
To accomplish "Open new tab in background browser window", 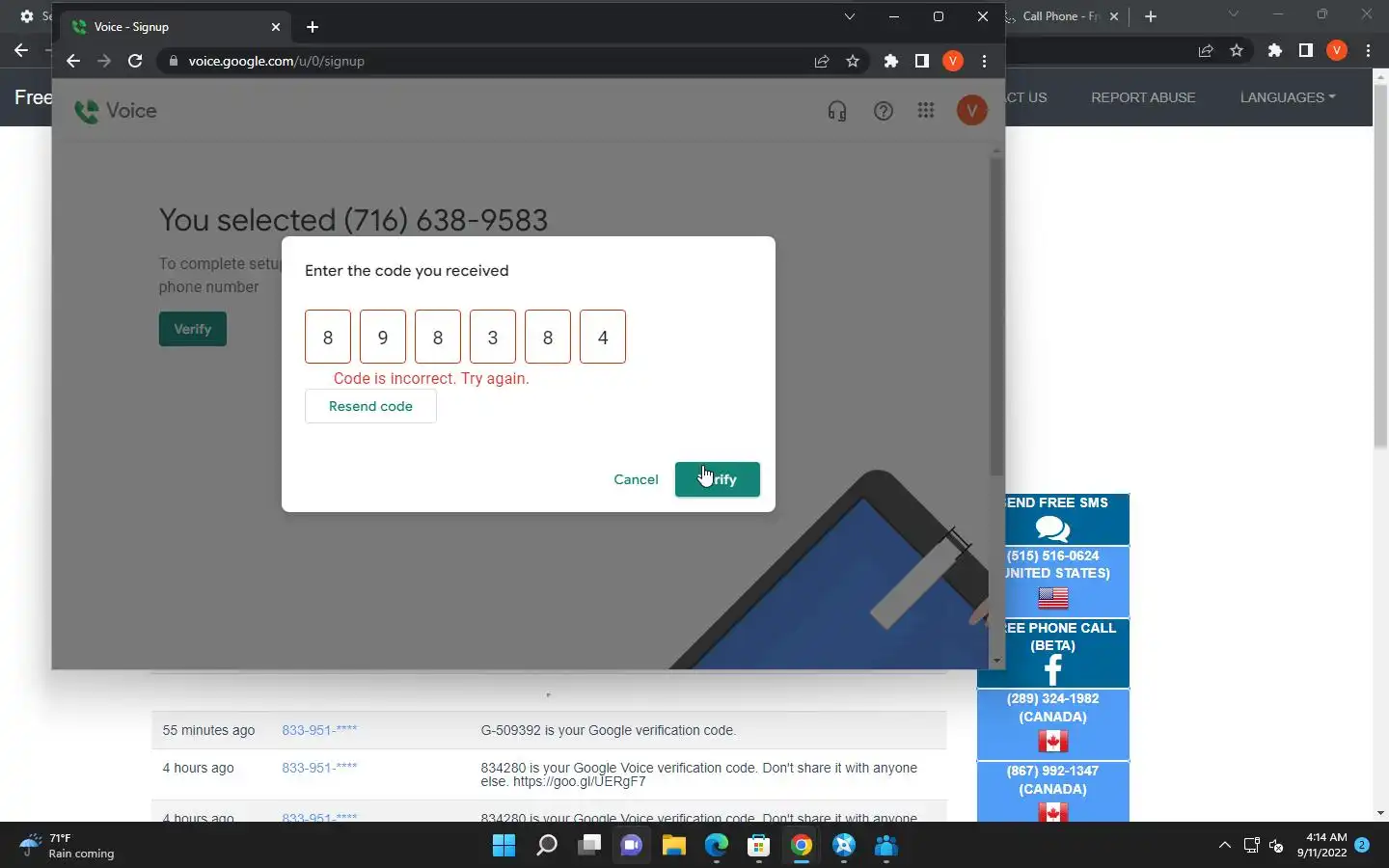I will pos(1151,16).
